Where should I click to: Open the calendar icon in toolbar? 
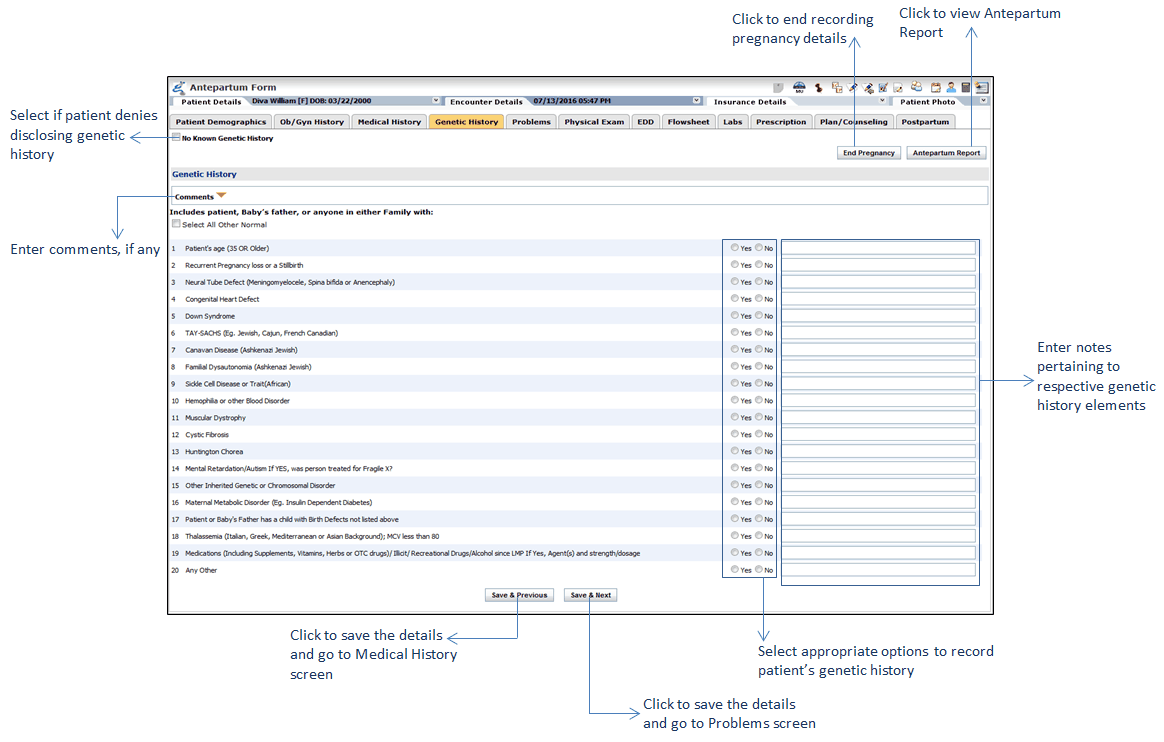935,87
